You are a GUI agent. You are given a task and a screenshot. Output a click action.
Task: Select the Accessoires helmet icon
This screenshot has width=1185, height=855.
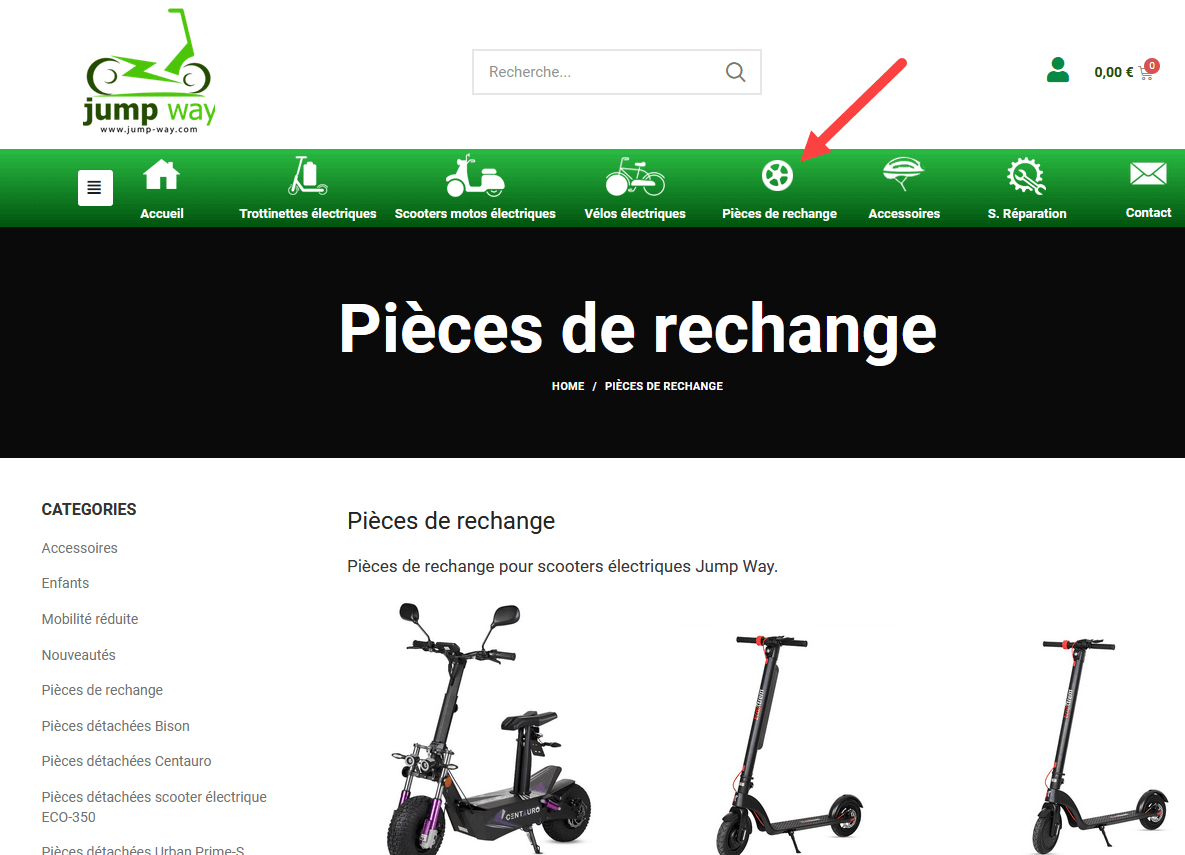pos(903,174)
